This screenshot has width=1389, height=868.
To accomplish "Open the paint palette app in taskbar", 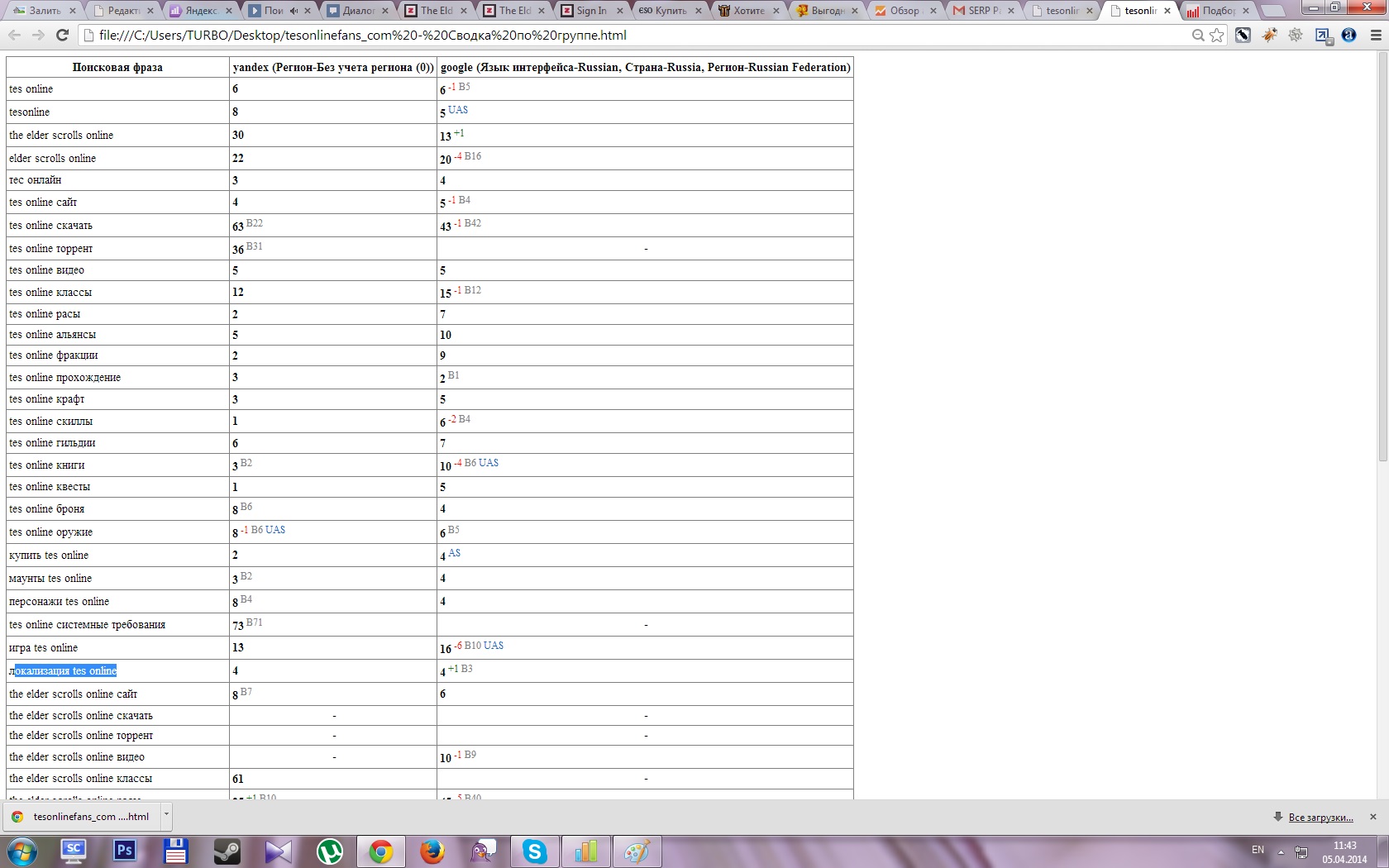I will [637, 851].
